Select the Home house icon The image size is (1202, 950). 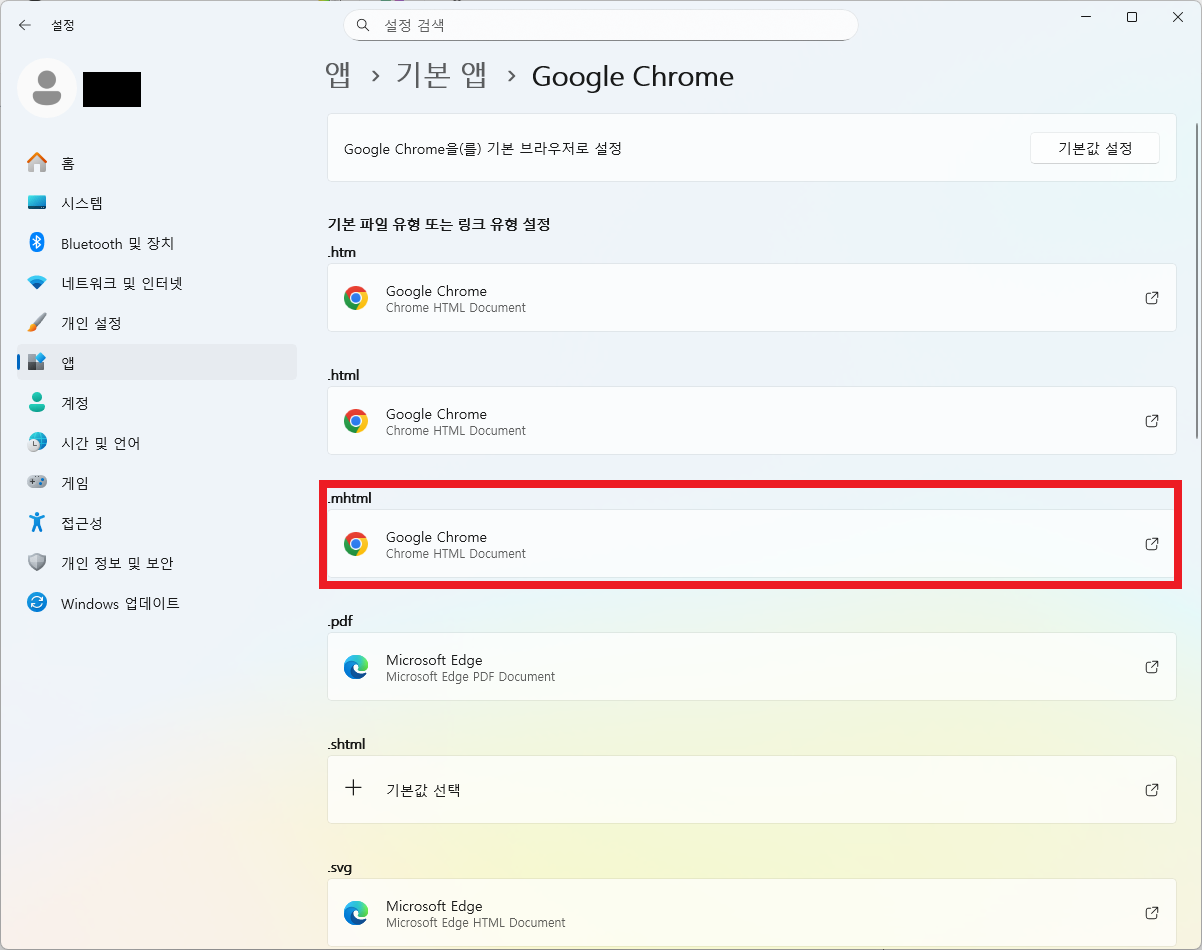[x=37, y=163]
